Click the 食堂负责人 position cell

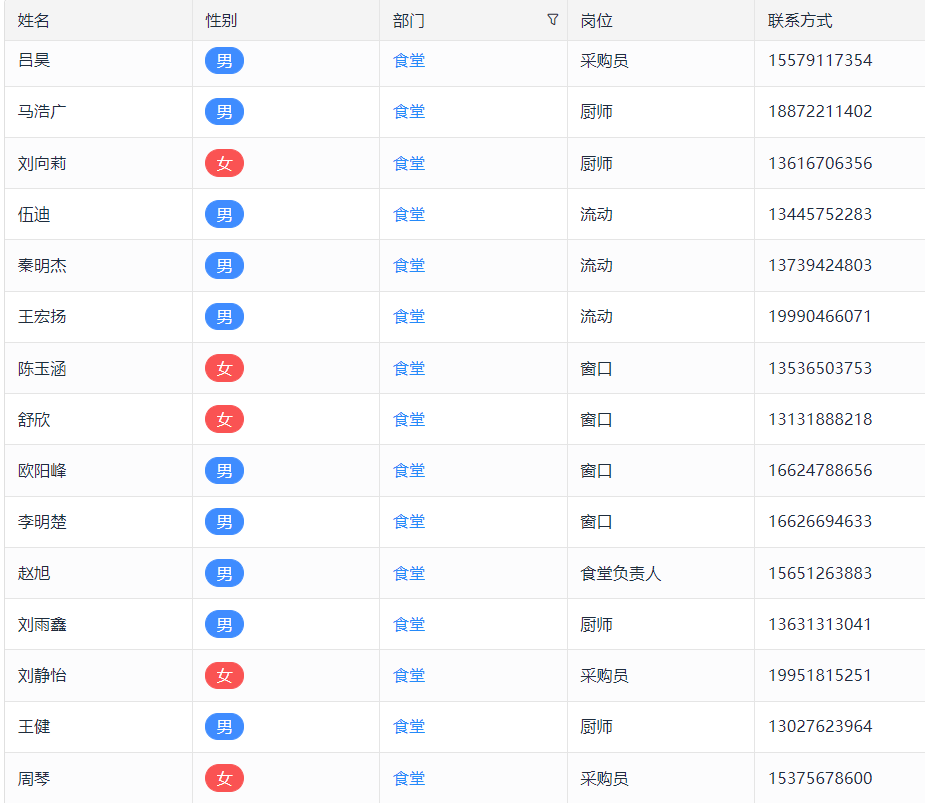tap(621, 573)
